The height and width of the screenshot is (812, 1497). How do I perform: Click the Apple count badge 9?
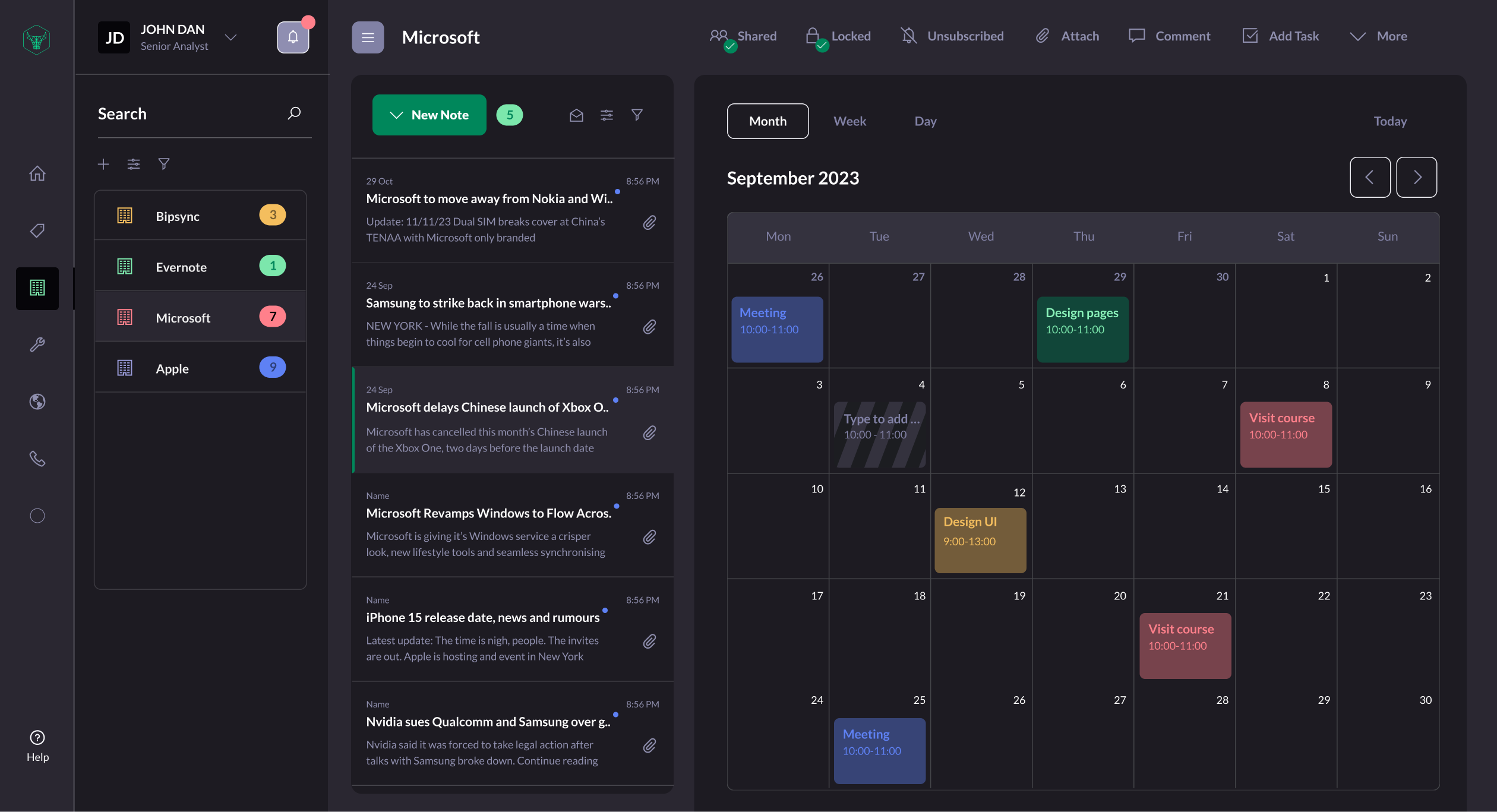pos(273,367)
